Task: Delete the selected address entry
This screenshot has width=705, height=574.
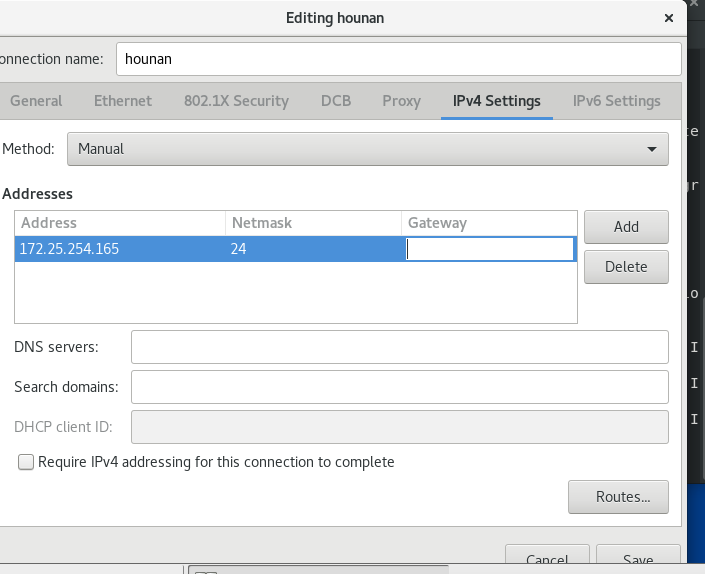Action: coord(626,266)
